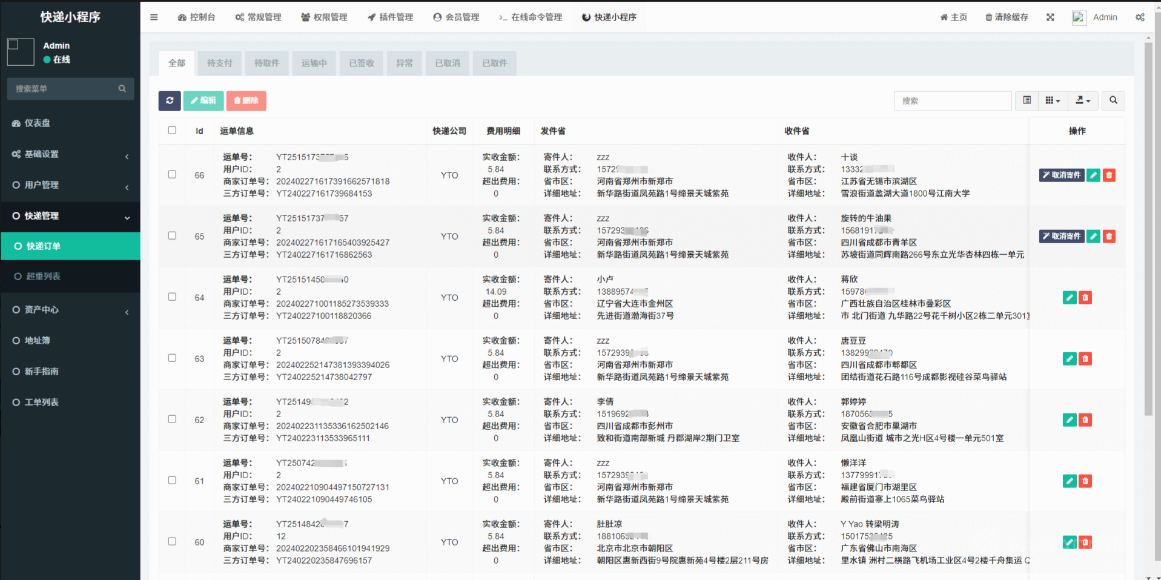Image resolution: width=1161 pixels, height=580 pixels.
Task: Click 取消寄件 button for order 65
Action: click(1061, 236)
